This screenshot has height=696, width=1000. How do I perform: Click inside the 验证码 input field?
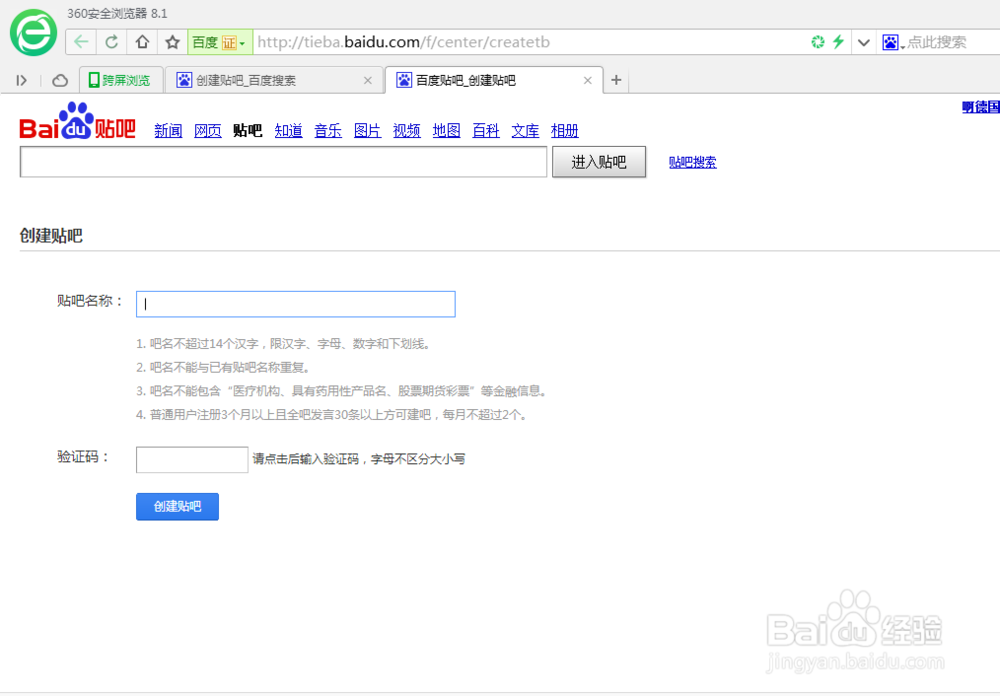click(191, 459)
